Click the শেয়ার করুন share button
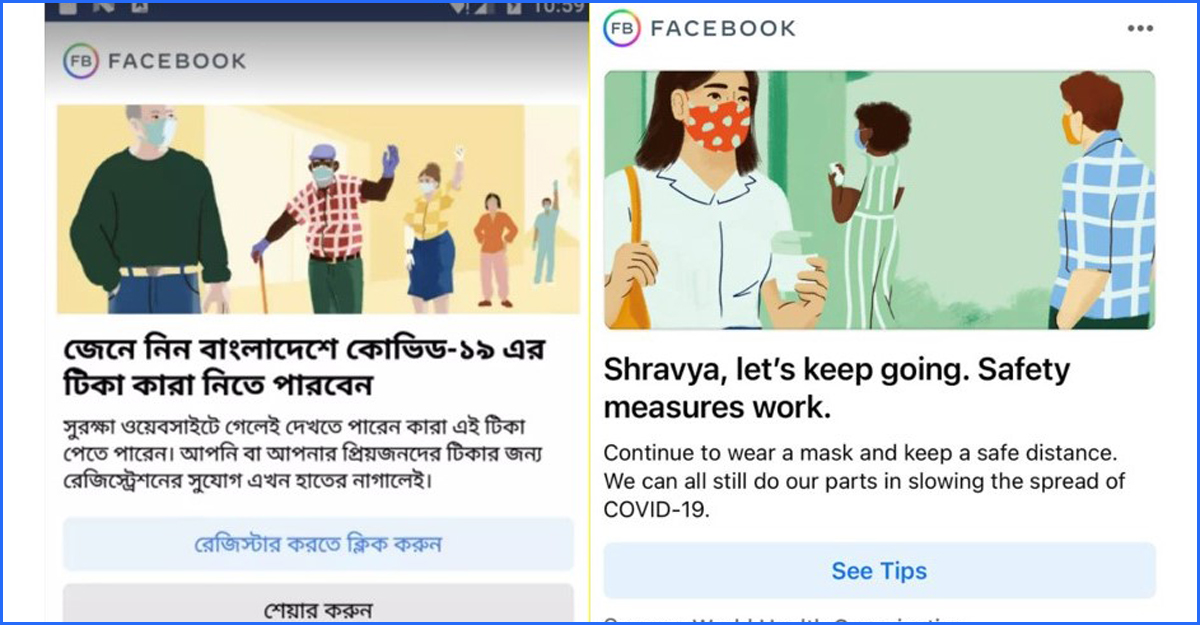The image size is (1200, 625). point(318,603)
